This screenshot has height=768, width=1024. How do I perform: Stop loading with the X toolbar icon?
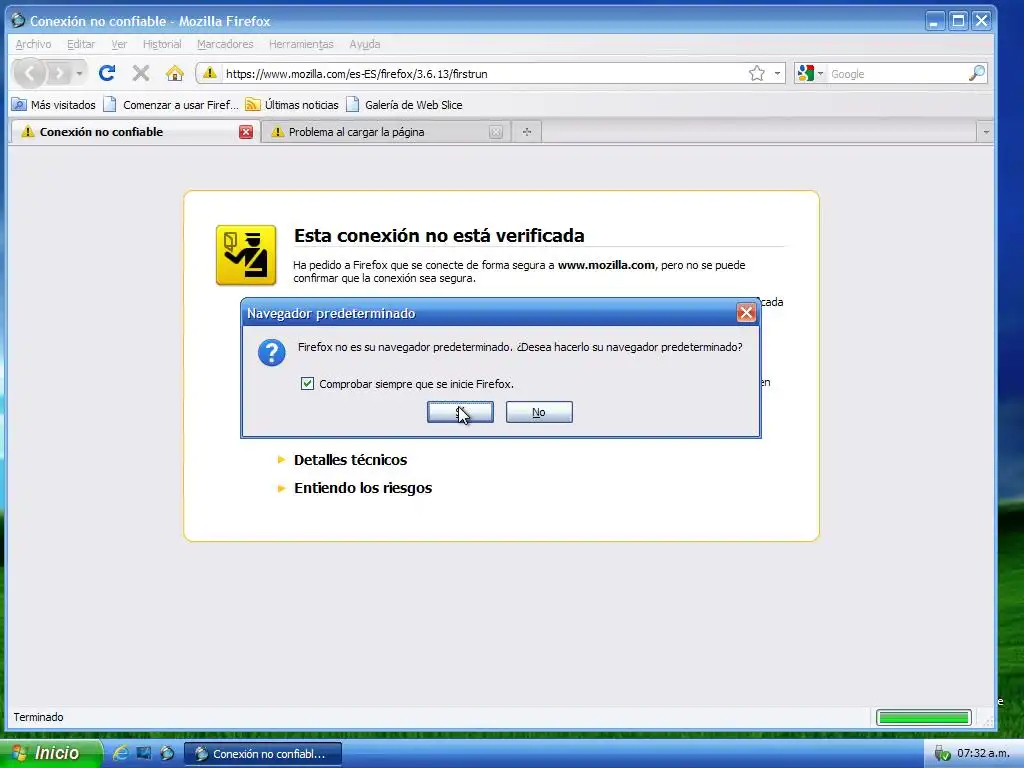coord(140,73)
